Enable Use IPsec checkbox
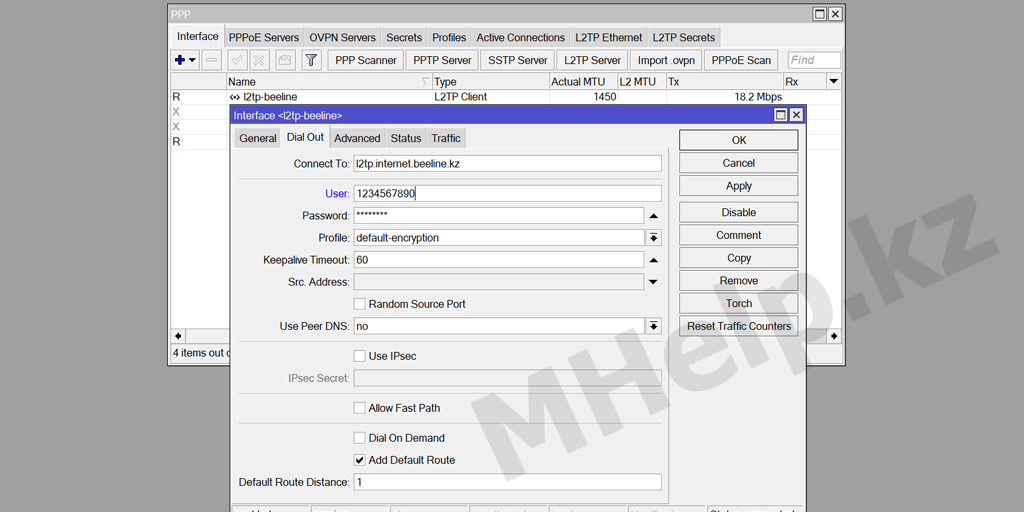 (359, 356)
